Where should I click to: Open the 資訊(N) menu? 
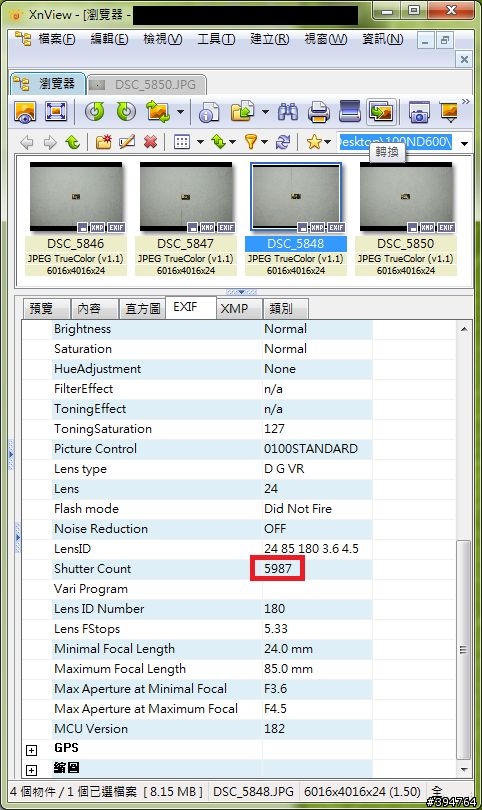382,39
